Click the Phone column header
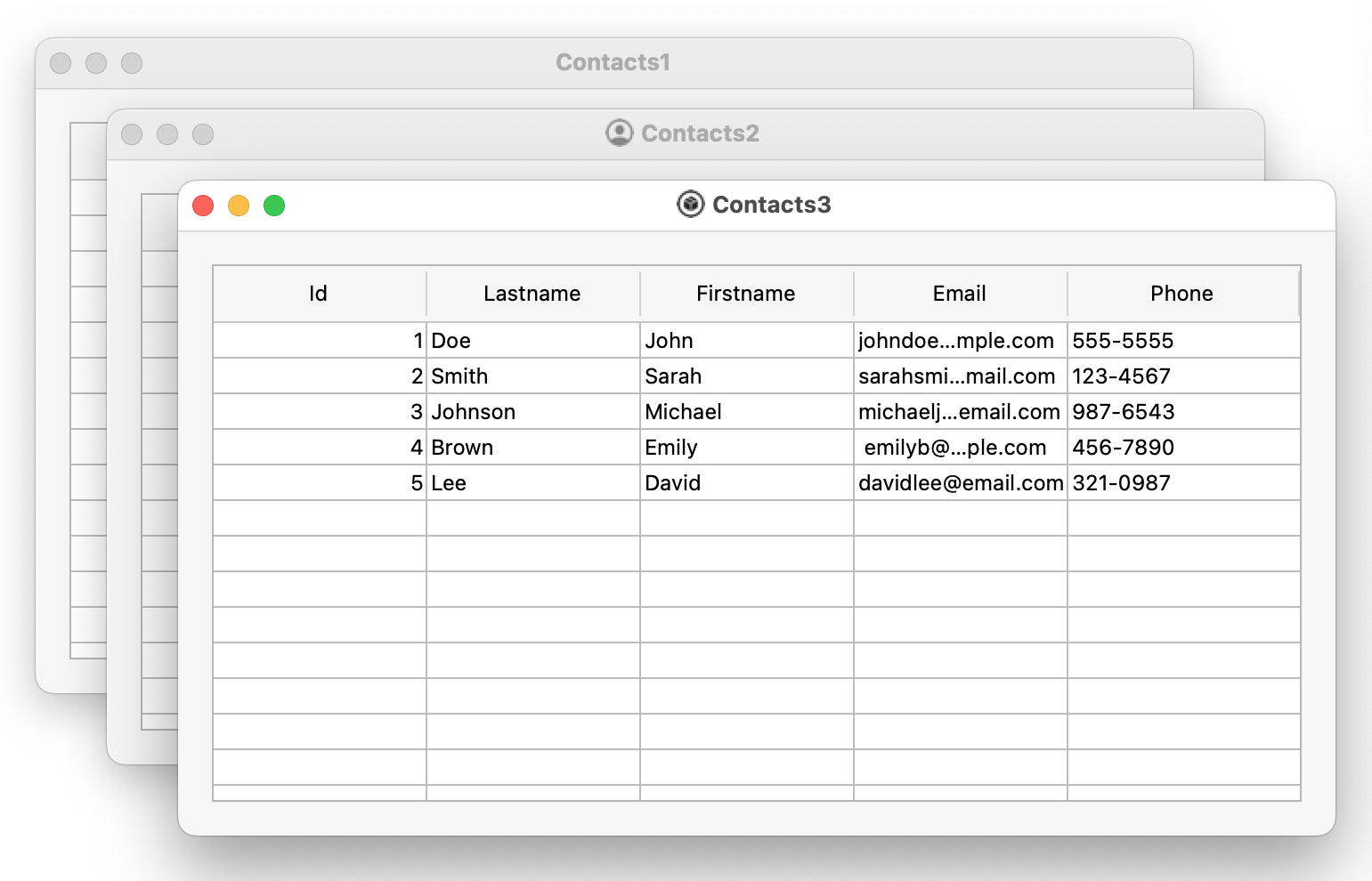 1181,294
